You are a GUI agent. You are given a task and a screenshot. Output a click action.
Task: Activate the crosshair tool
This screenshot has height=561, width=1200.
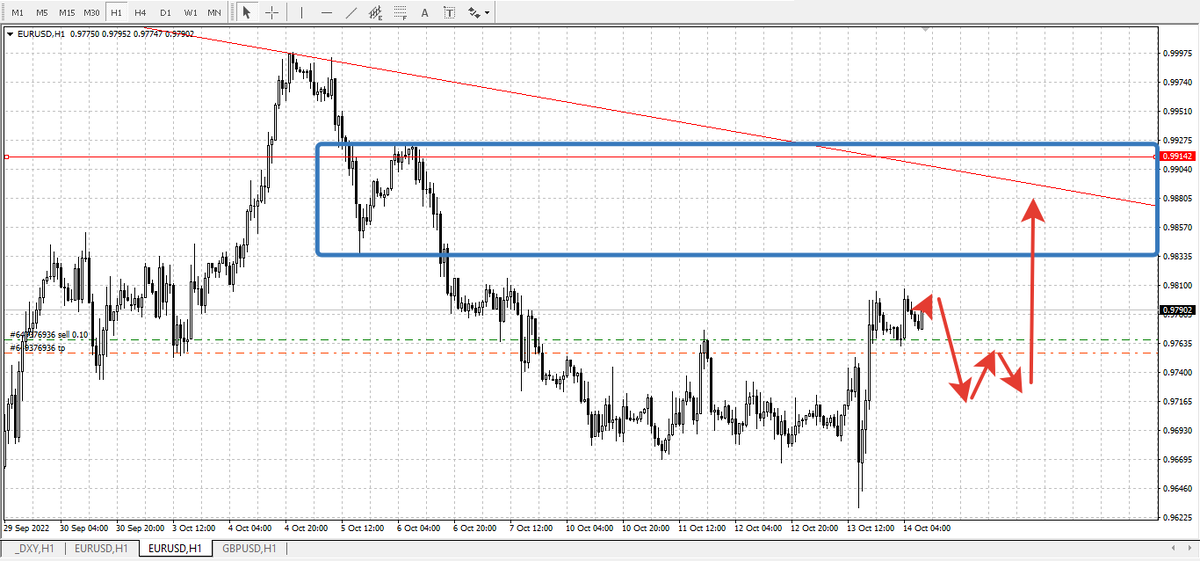[271, 13]
